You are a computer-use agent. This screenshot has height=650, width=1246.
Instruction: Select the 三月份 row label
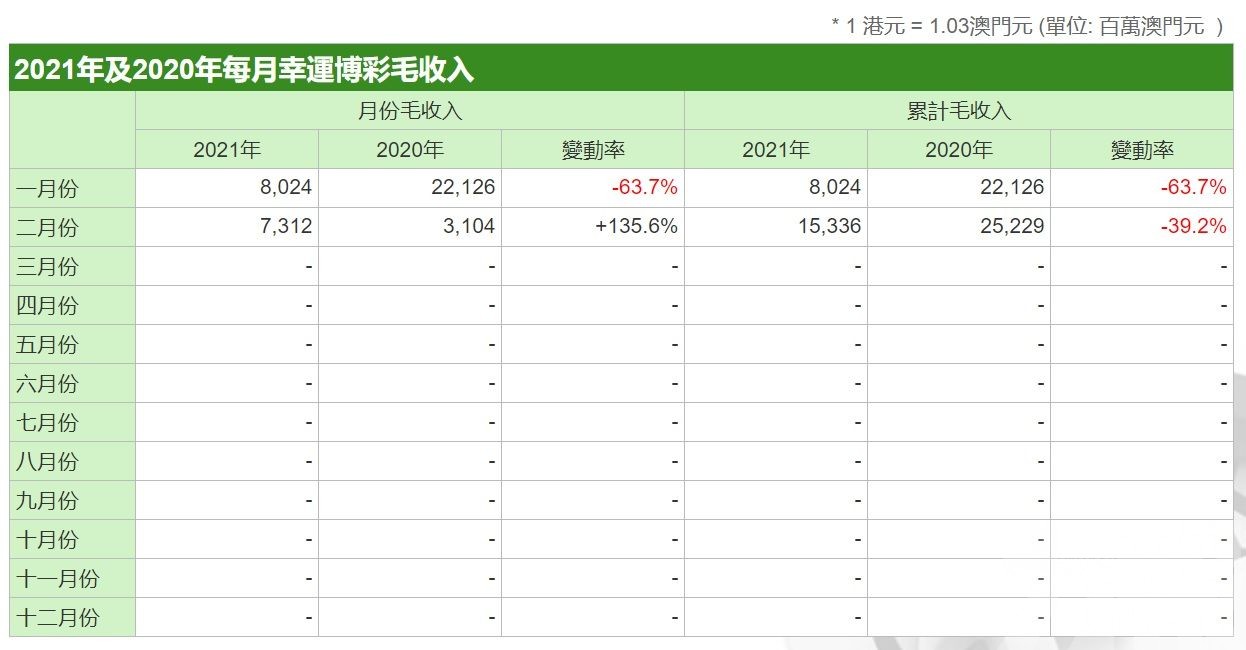coord(47,266)
